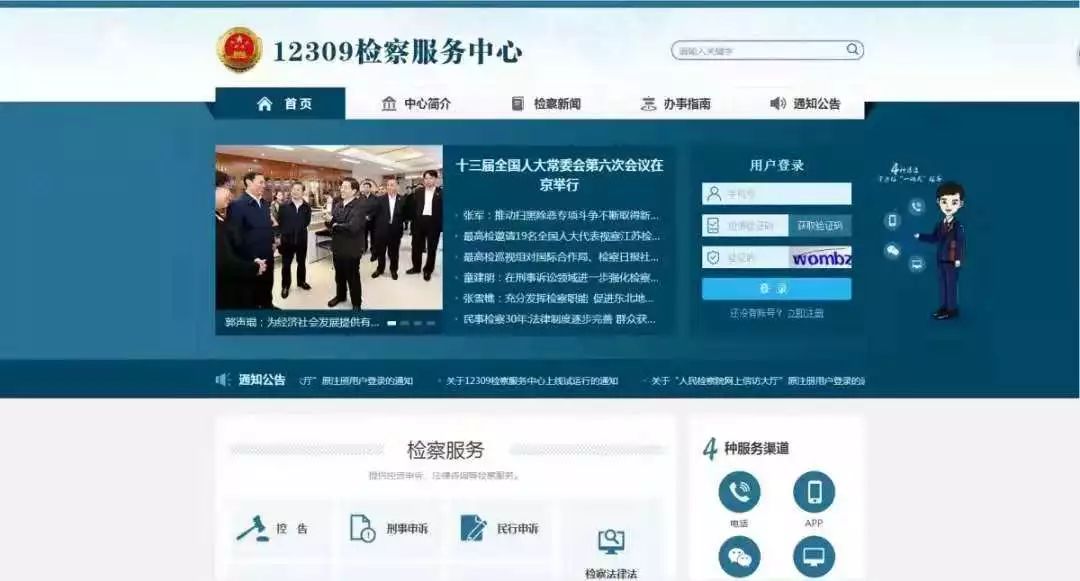
Task: Click the building icon beside 中心简介
Action: pyautogui.click(x=388, y=104)
